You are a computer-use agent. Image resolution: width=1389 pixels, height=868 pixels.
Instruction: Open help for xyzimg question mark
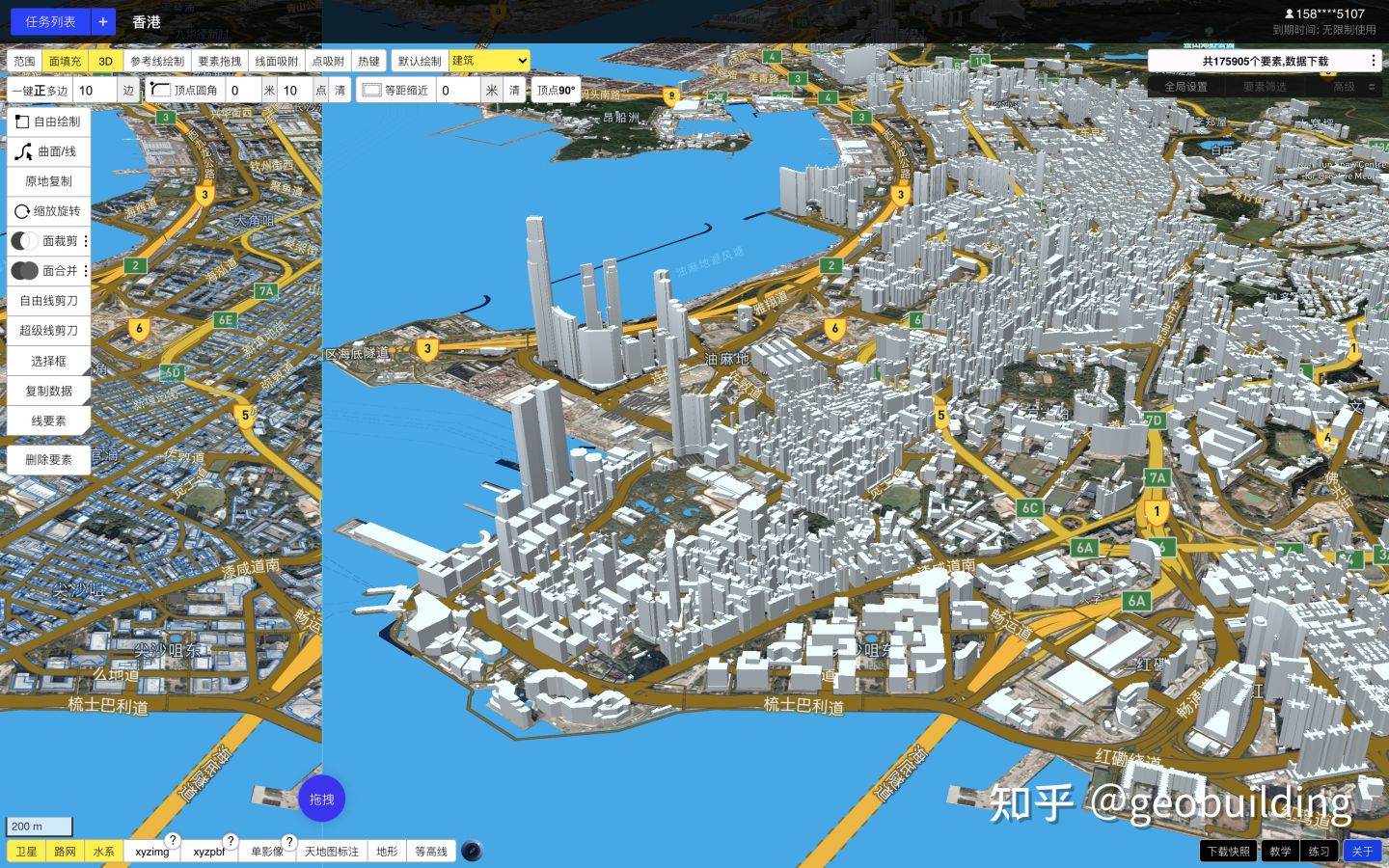tap(173, 841)
